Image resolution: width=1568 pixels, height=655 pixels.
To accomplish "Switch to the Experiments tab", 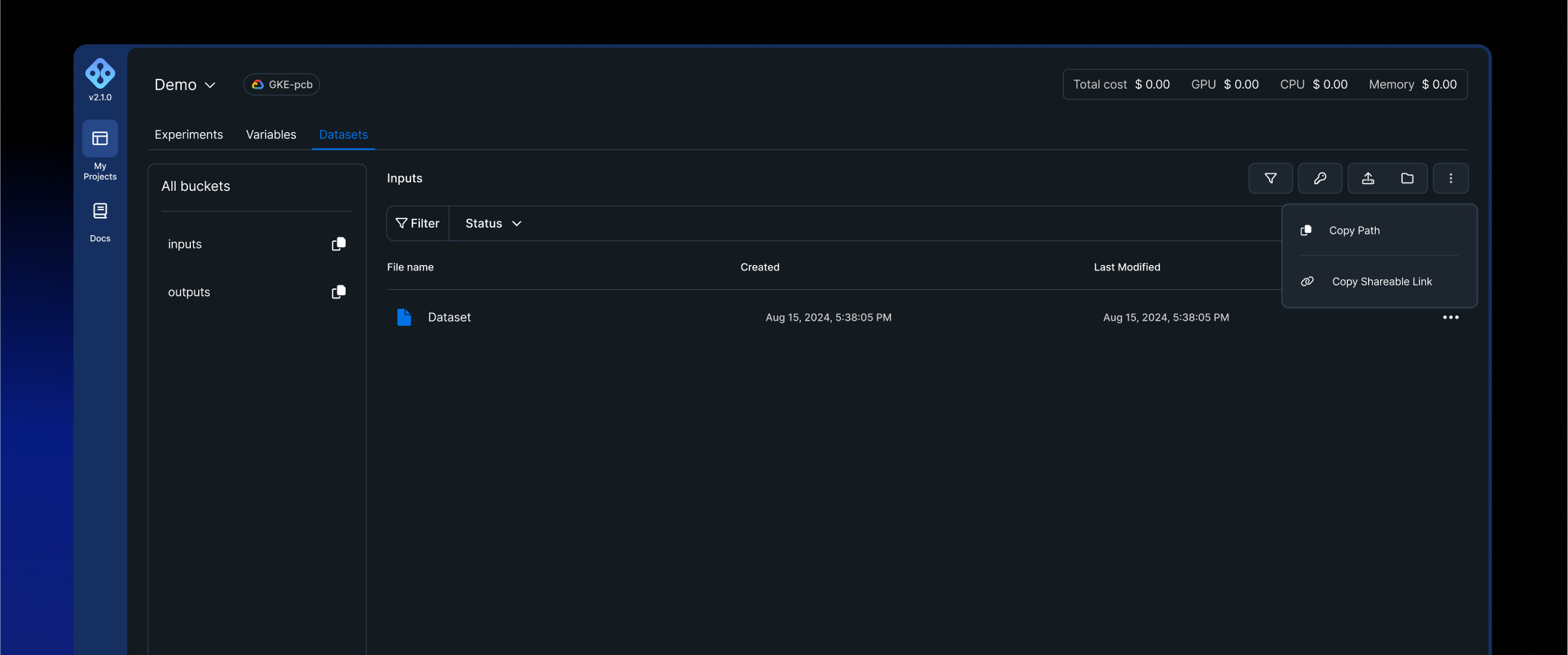I will coord(189,134).
